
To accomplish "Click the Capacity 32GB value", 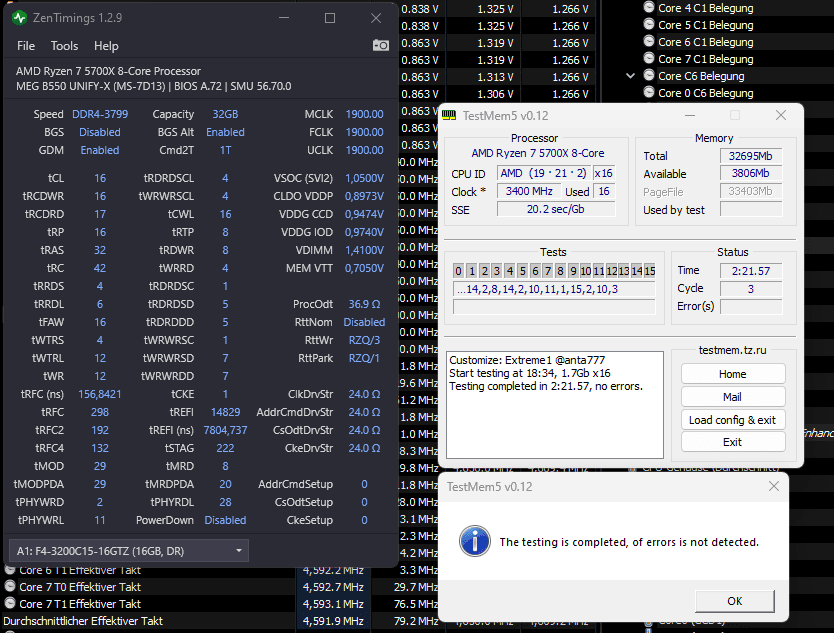I will click(x=226, y=114).
